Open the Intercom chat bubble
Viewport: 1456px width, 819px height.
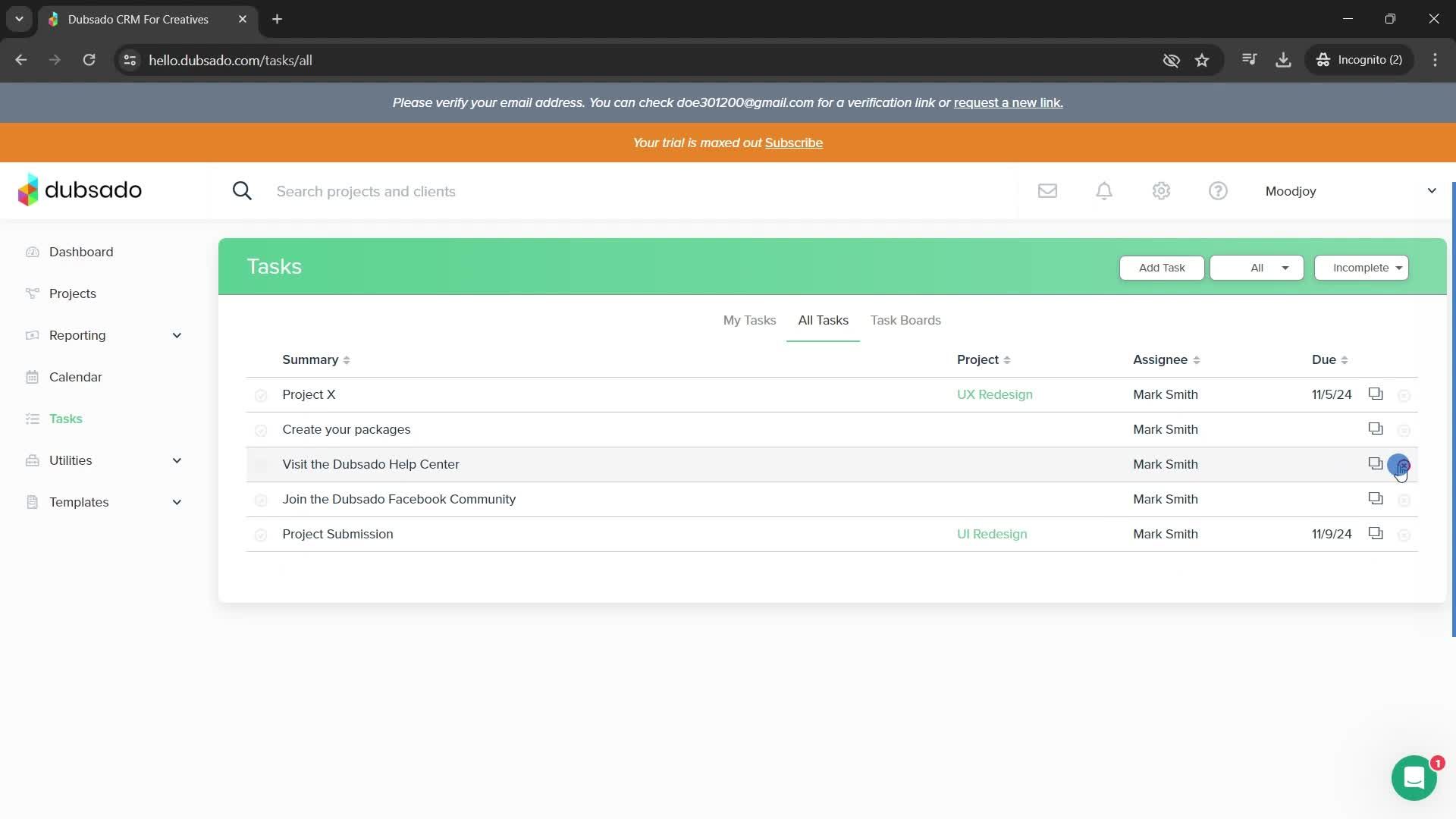point(1414,778)
